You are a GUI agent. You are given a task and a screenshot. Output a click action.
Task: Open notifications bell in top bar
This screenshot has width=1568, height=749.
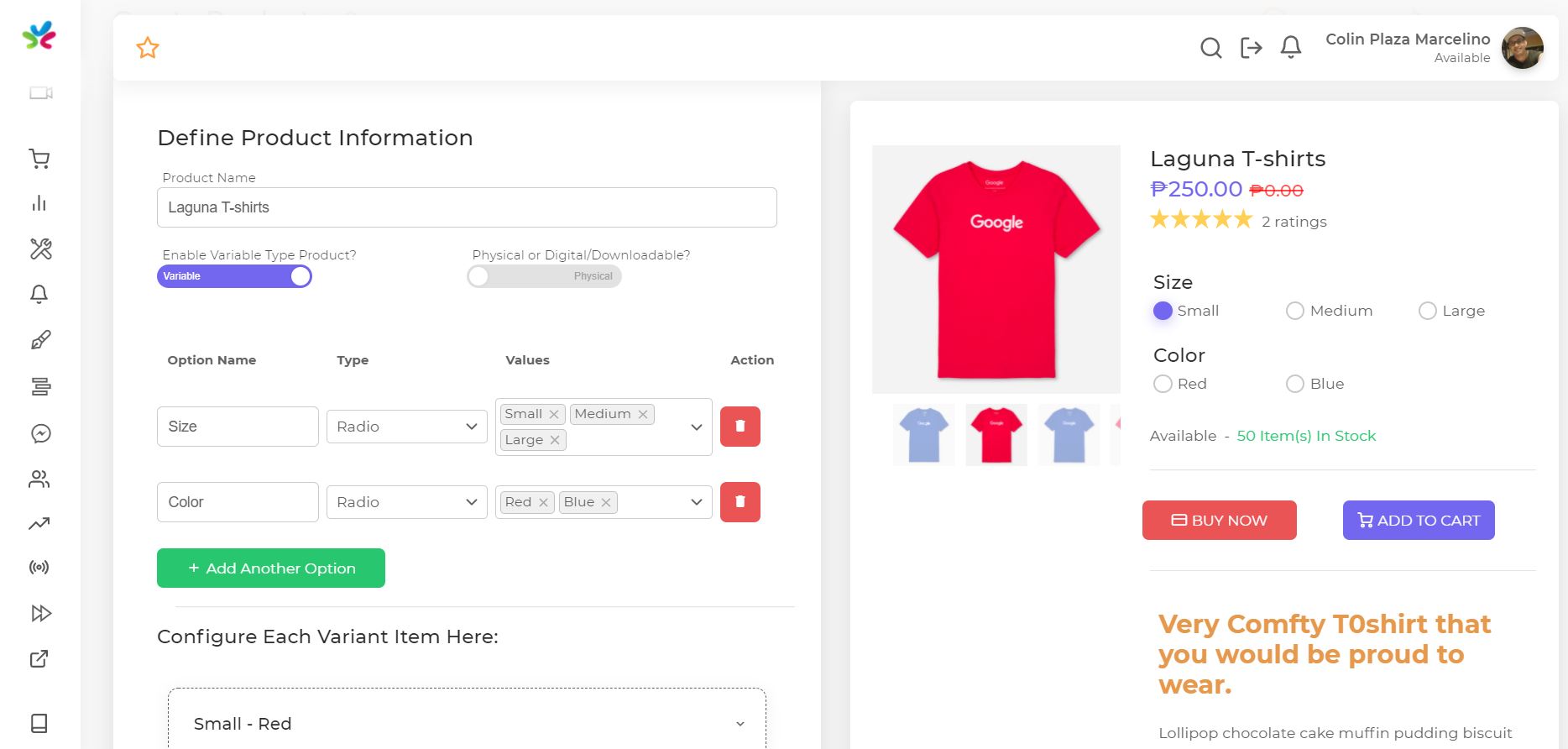(1291, 48)
